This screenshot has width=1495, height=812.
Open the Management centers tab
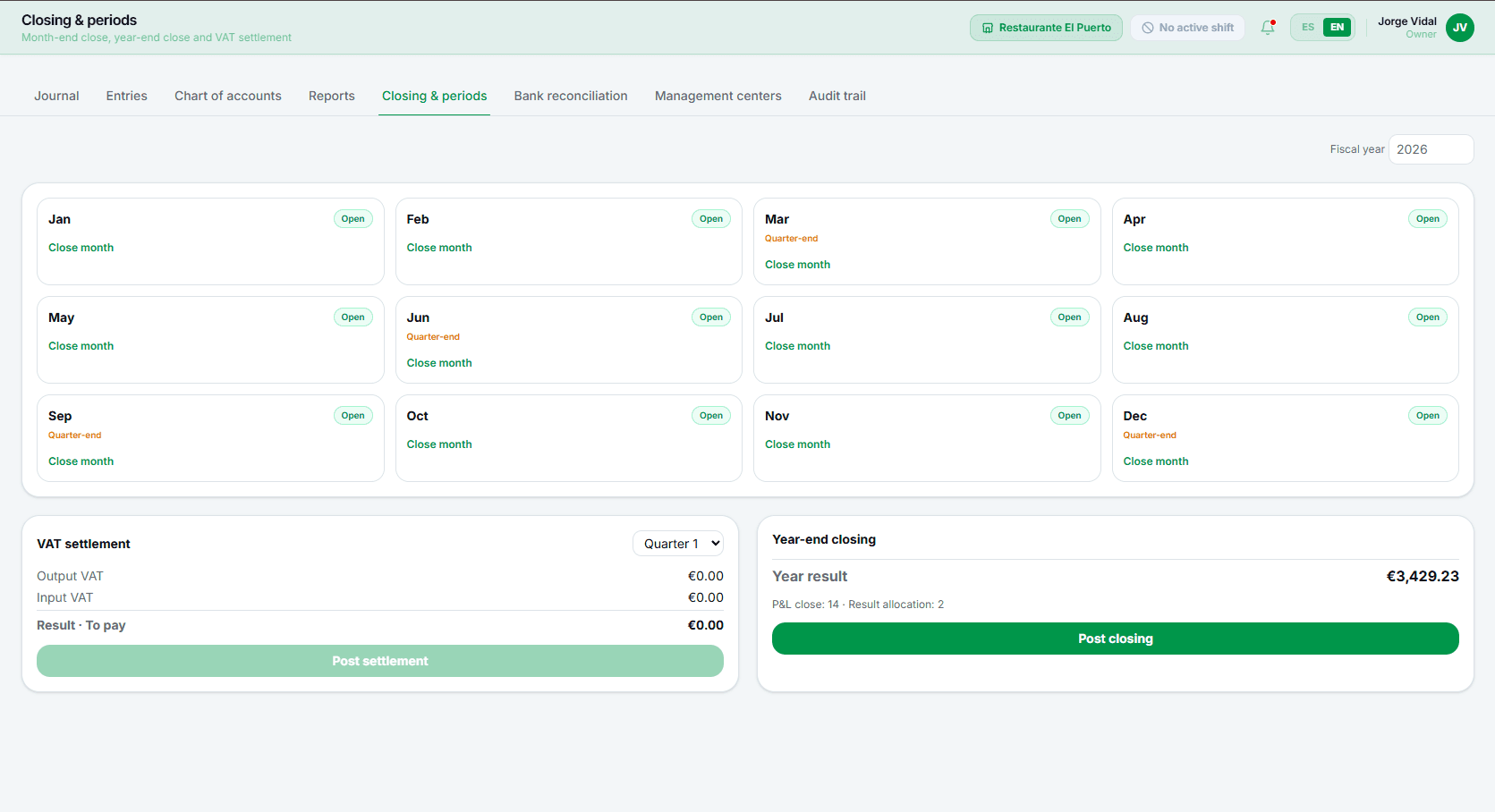[x=718, y=96]
